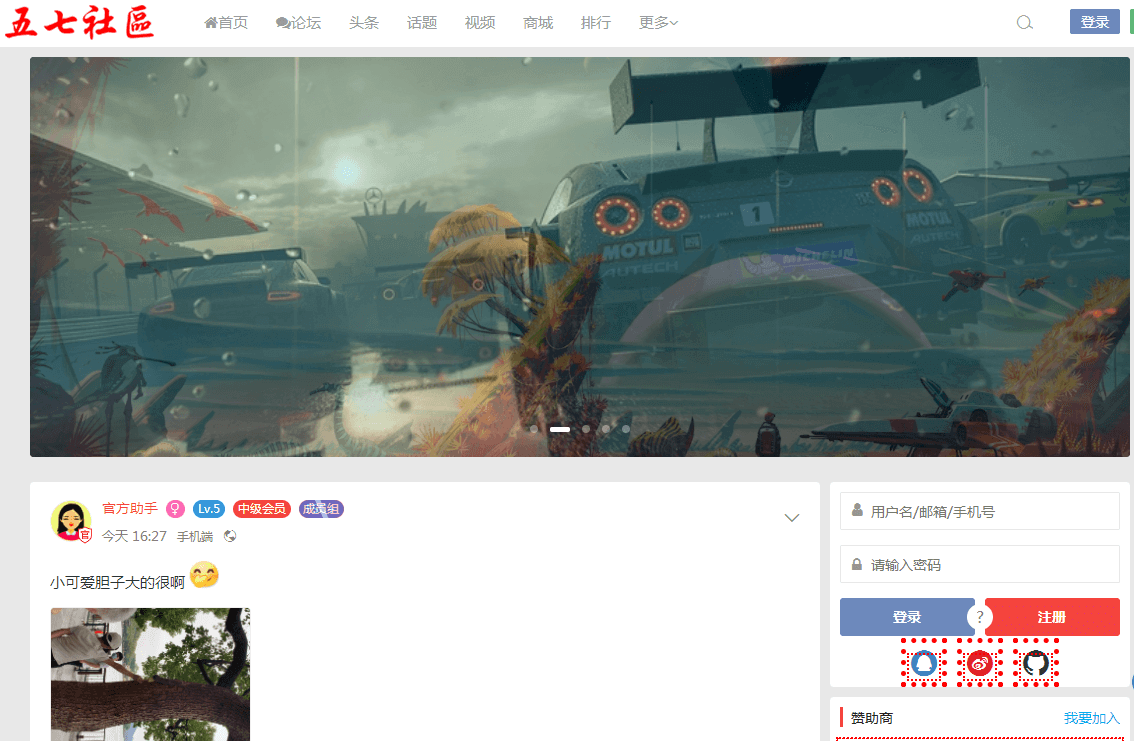The image size is (1134, 741).
Task: Click the racing car banner image
Action: [579, 257]
